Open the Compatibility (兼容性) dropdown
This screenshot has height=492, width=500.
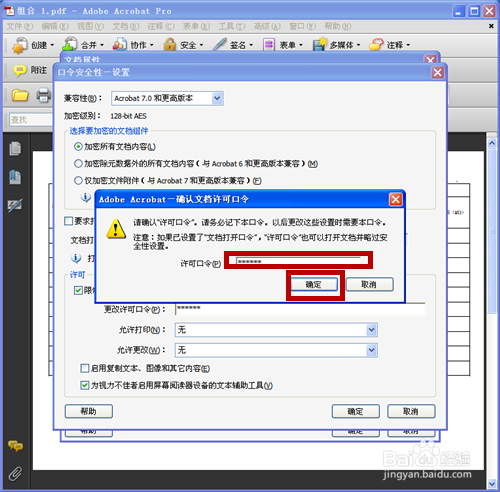point(167,98)
